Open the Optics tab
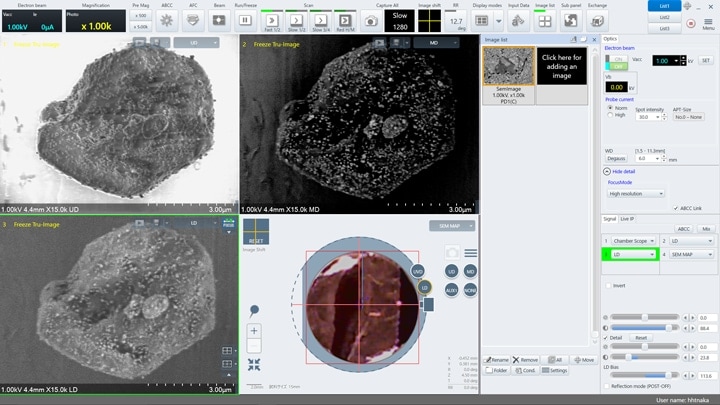Image resolution: width=720 pixels, height=405 pixels. [x=611, y=38]
